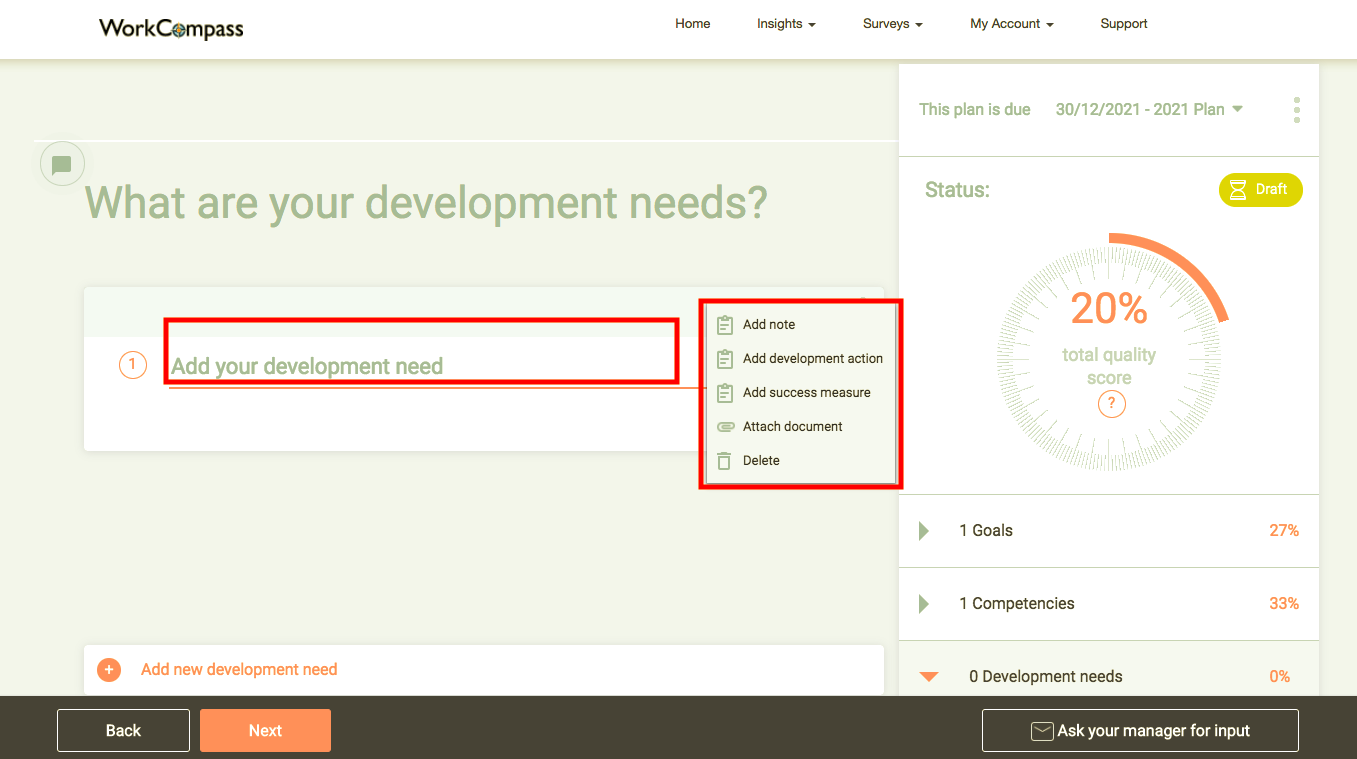
Task: Click the Attach document paperclip icon
Action: 724,426
